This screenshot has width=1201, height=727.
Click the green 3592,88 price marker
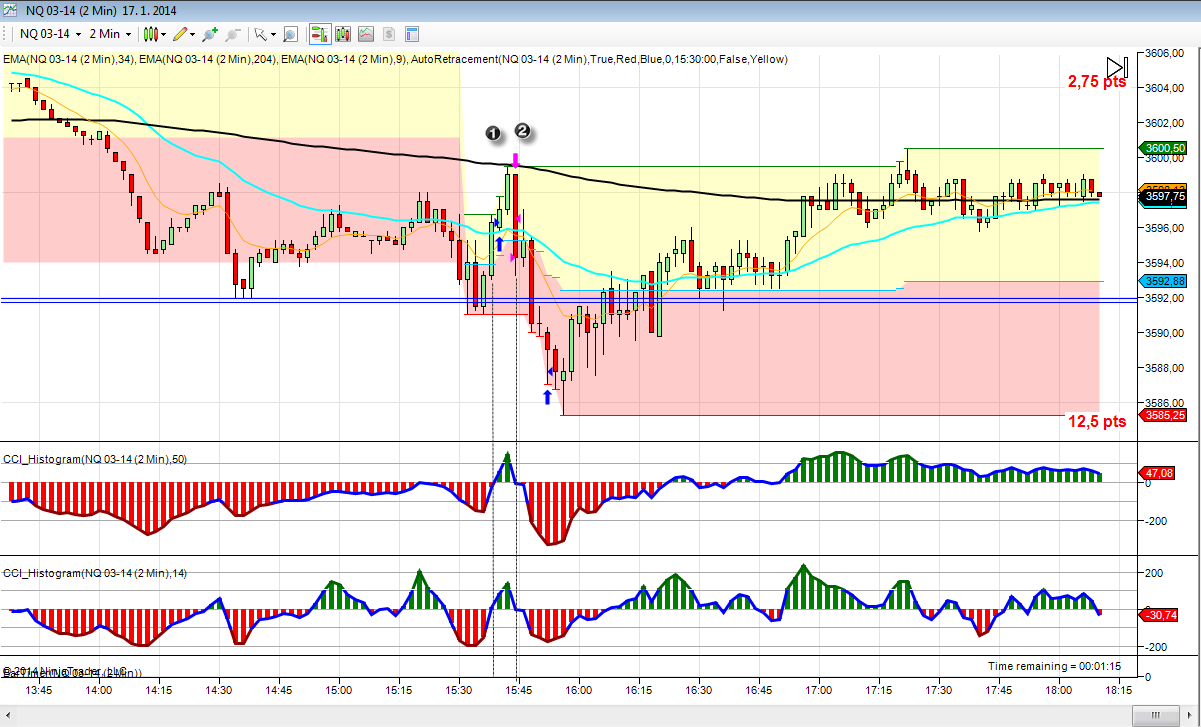(1161, 282)
